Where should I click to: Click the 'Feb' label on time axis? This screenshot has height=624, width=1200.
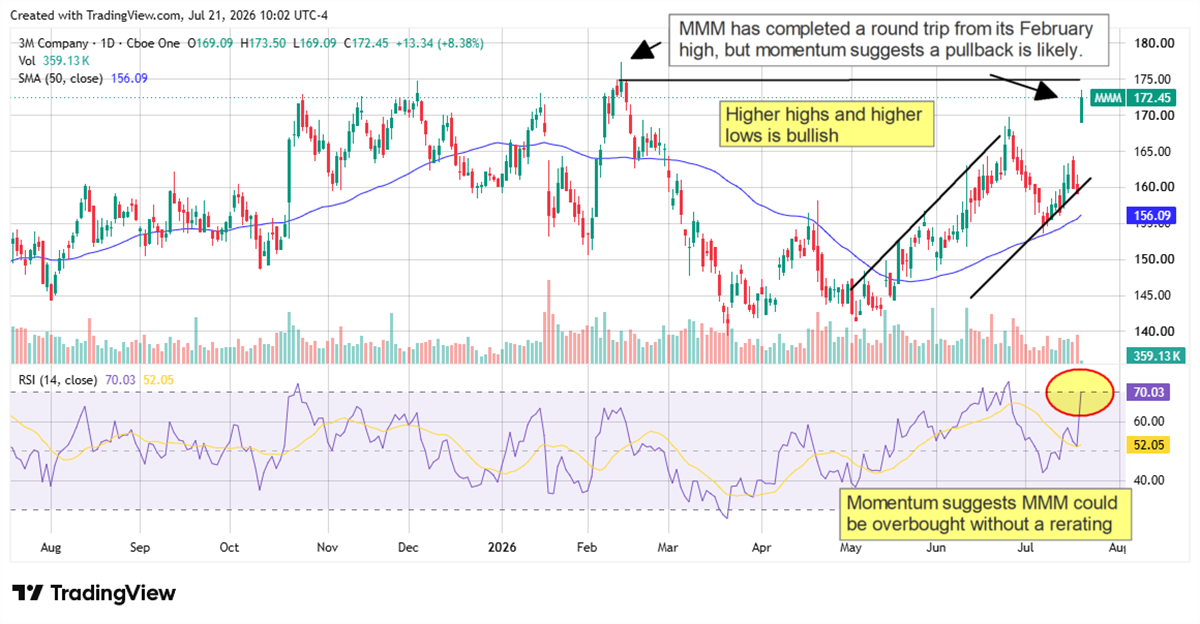[588, 548]
